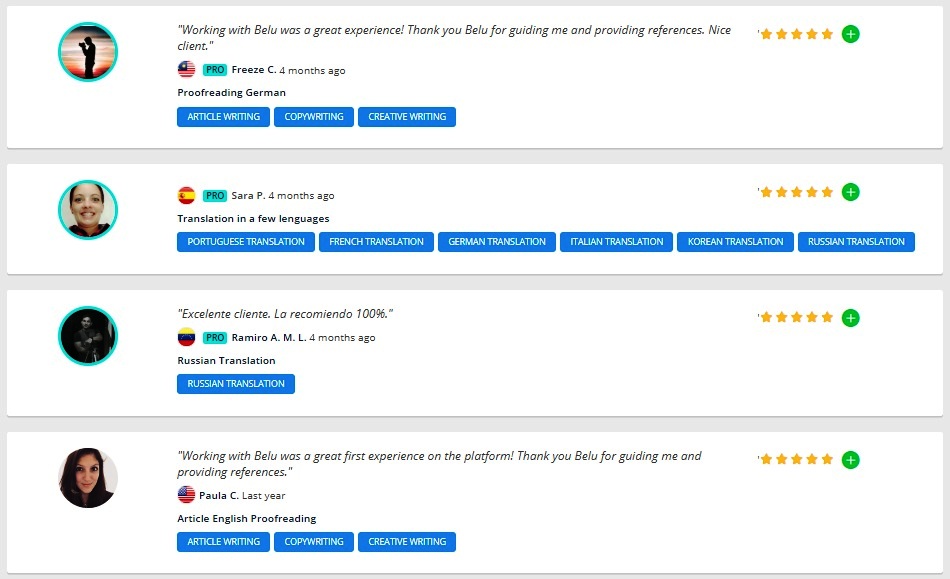Click Copywriting tag in Paula C. review

pos(314,542)
